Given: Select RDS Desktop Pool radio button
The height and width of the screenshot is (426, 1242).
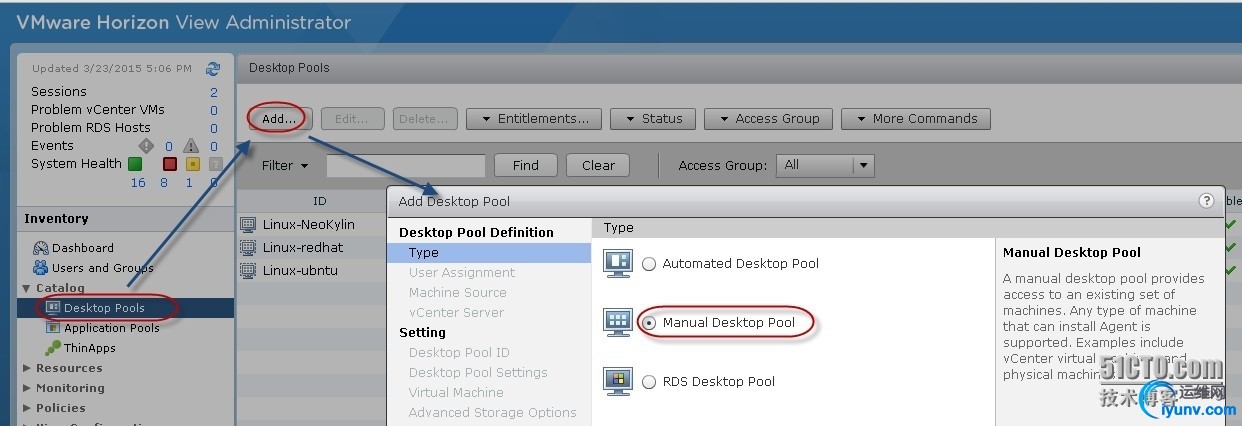Looking at the screenshot, I should point(649,382).
